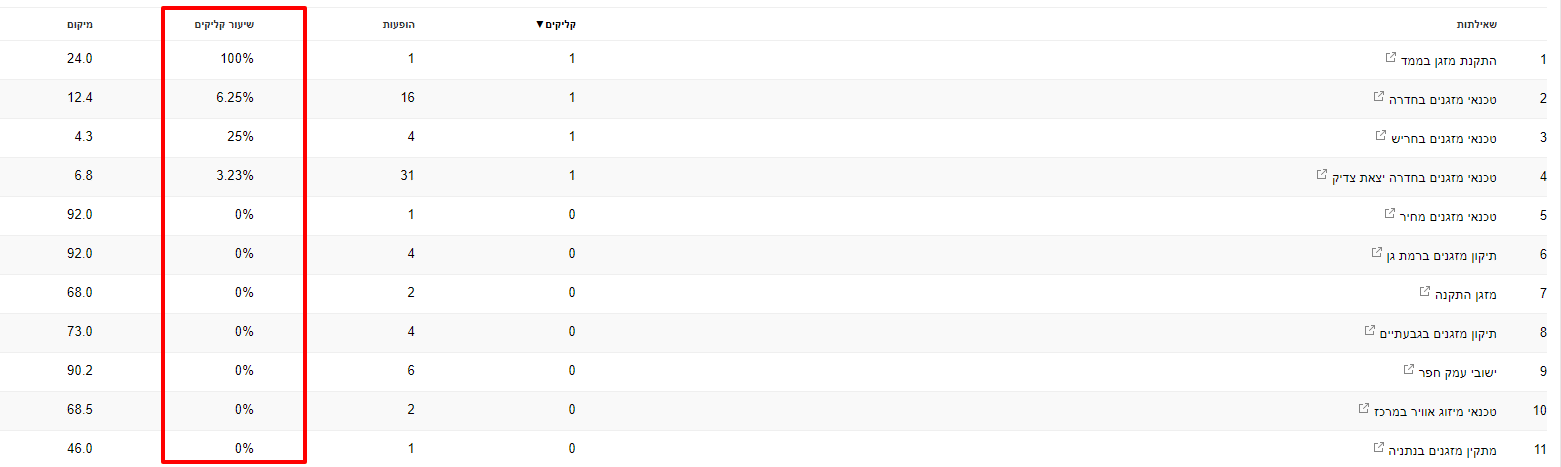Open external link icon for טכנאי מזגנים מחיר
The width and height of the screenshot is (1561, 467).
[x=1389, y=214]
